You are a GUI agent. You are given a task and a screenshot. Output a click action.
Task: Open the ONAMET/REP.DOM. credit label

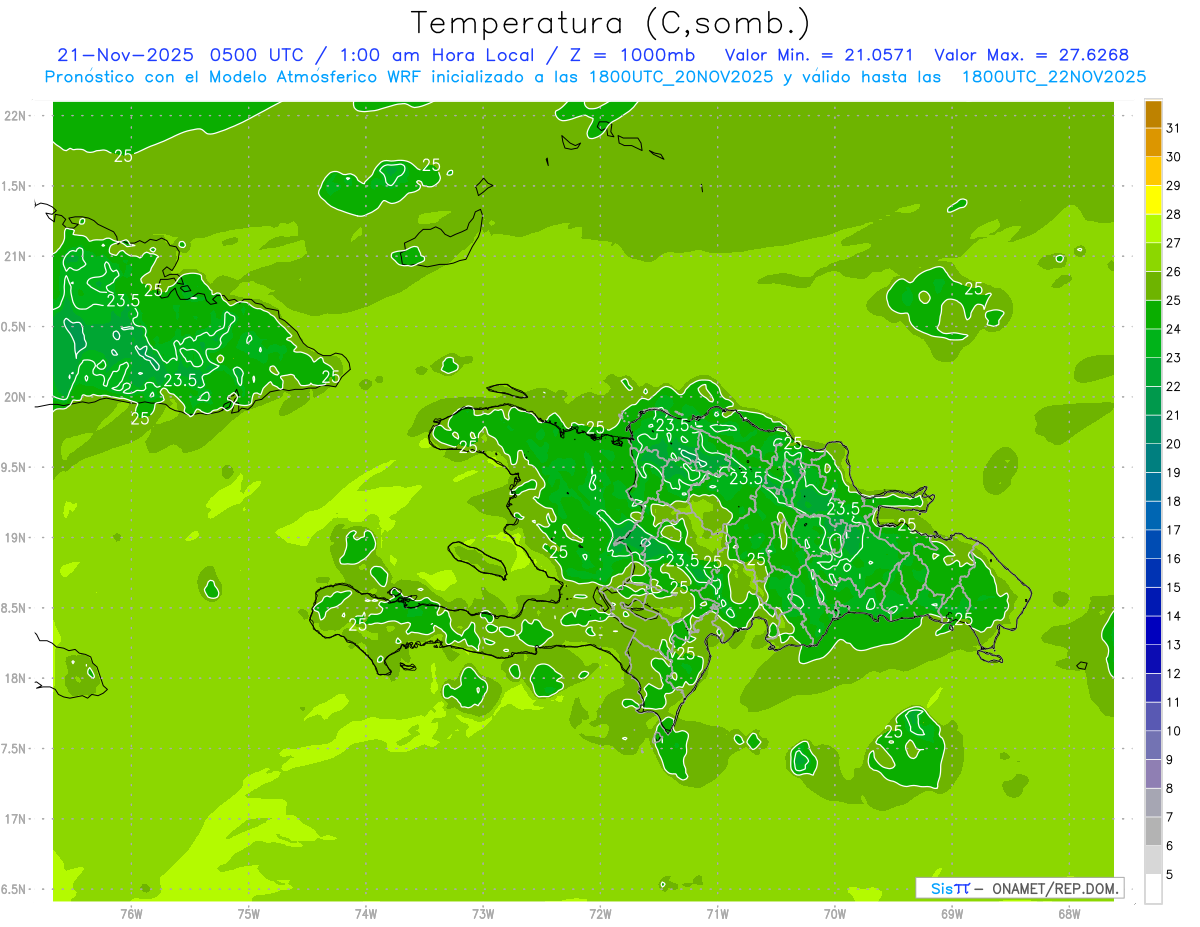1056,888
